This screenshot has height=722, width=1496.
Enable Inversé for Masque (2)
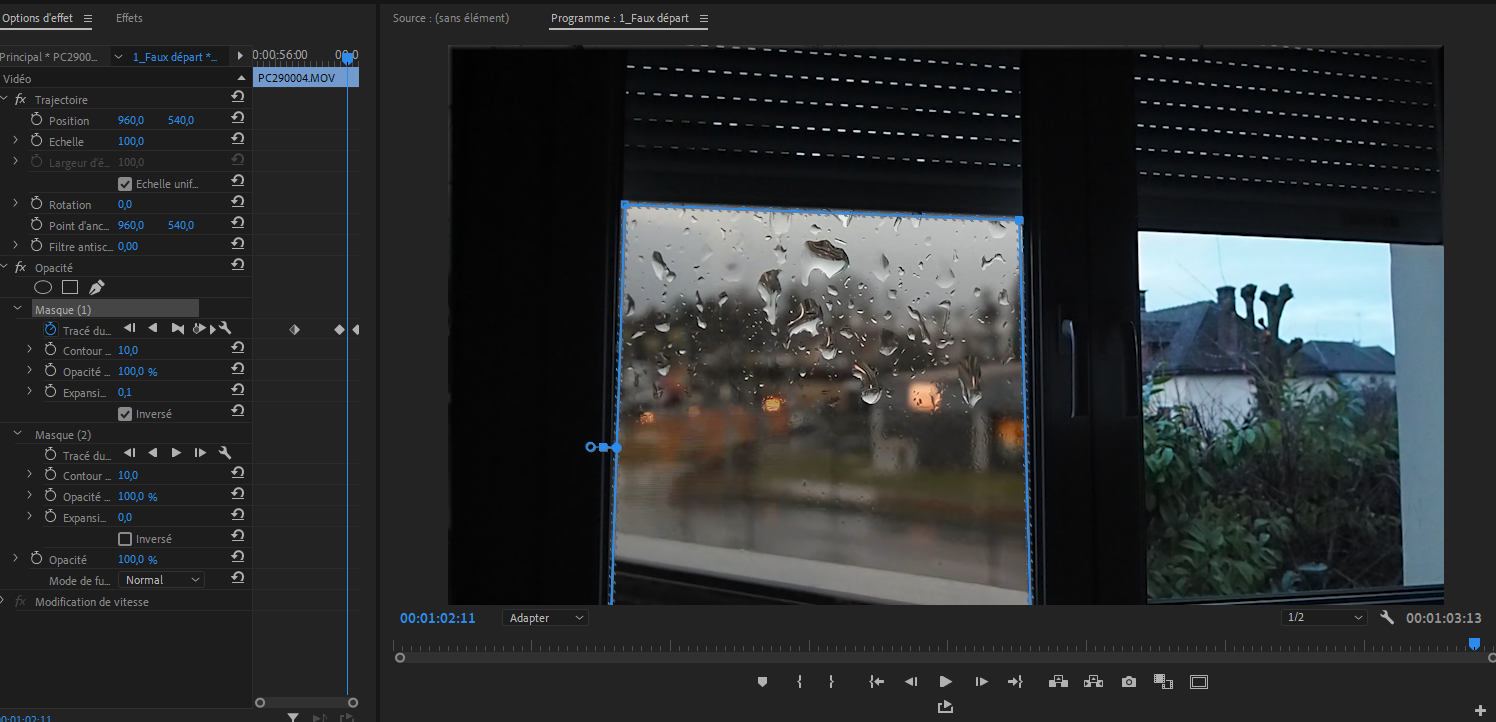click(125, 539)
